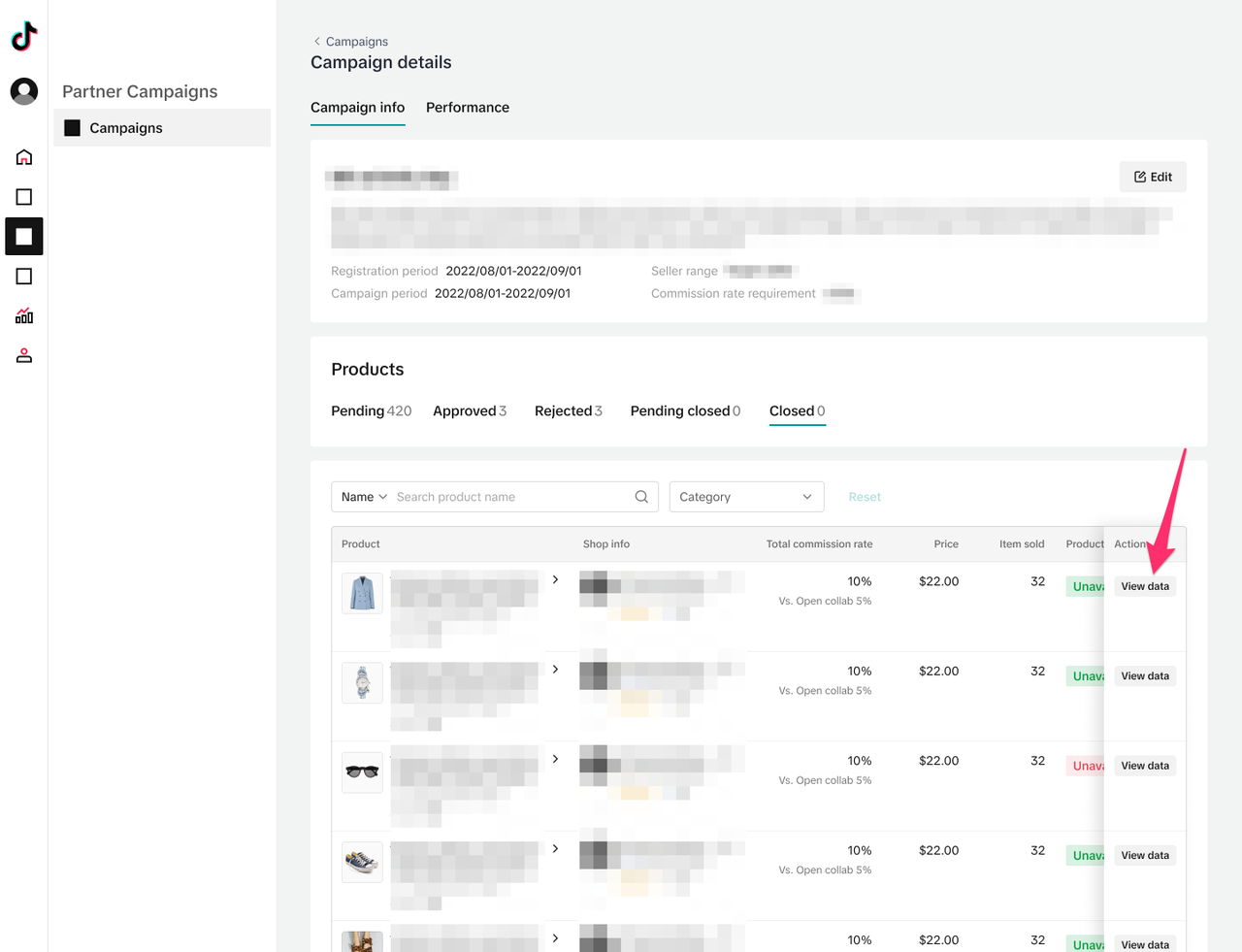
Task: Open the user profile avatar
Action: [x=24, y=91]
